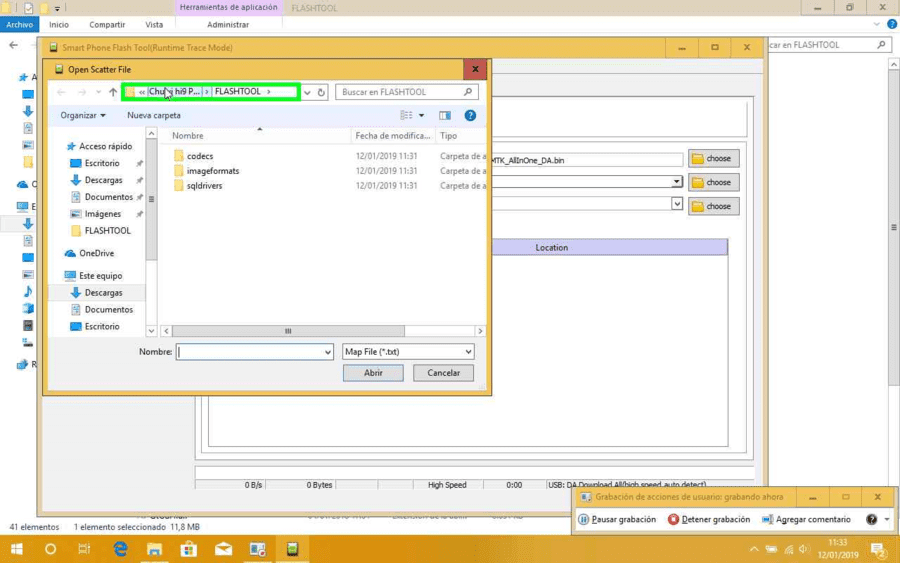Select Este equipo in navigation pane
Viewport: 900px width, 563px height.
click(100, 276)
